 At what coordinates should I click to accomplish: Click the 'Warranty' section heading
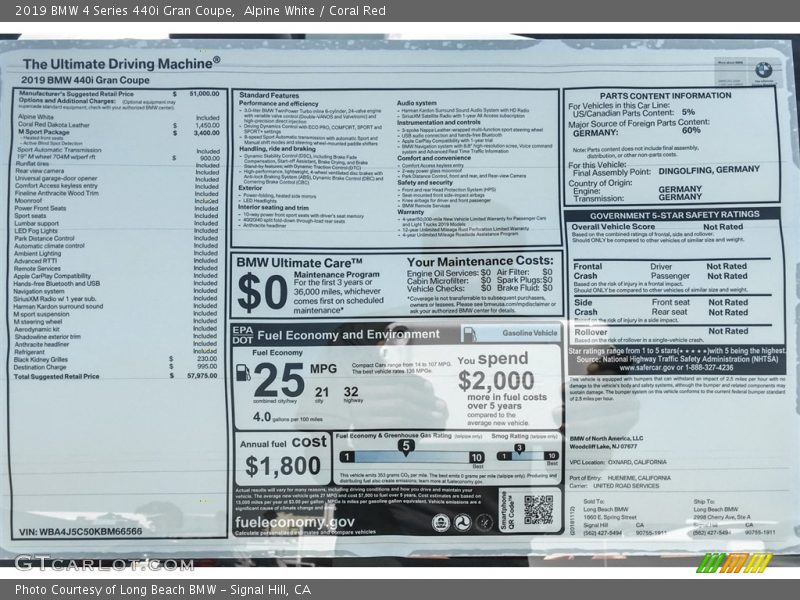click(x=411, y=212)
